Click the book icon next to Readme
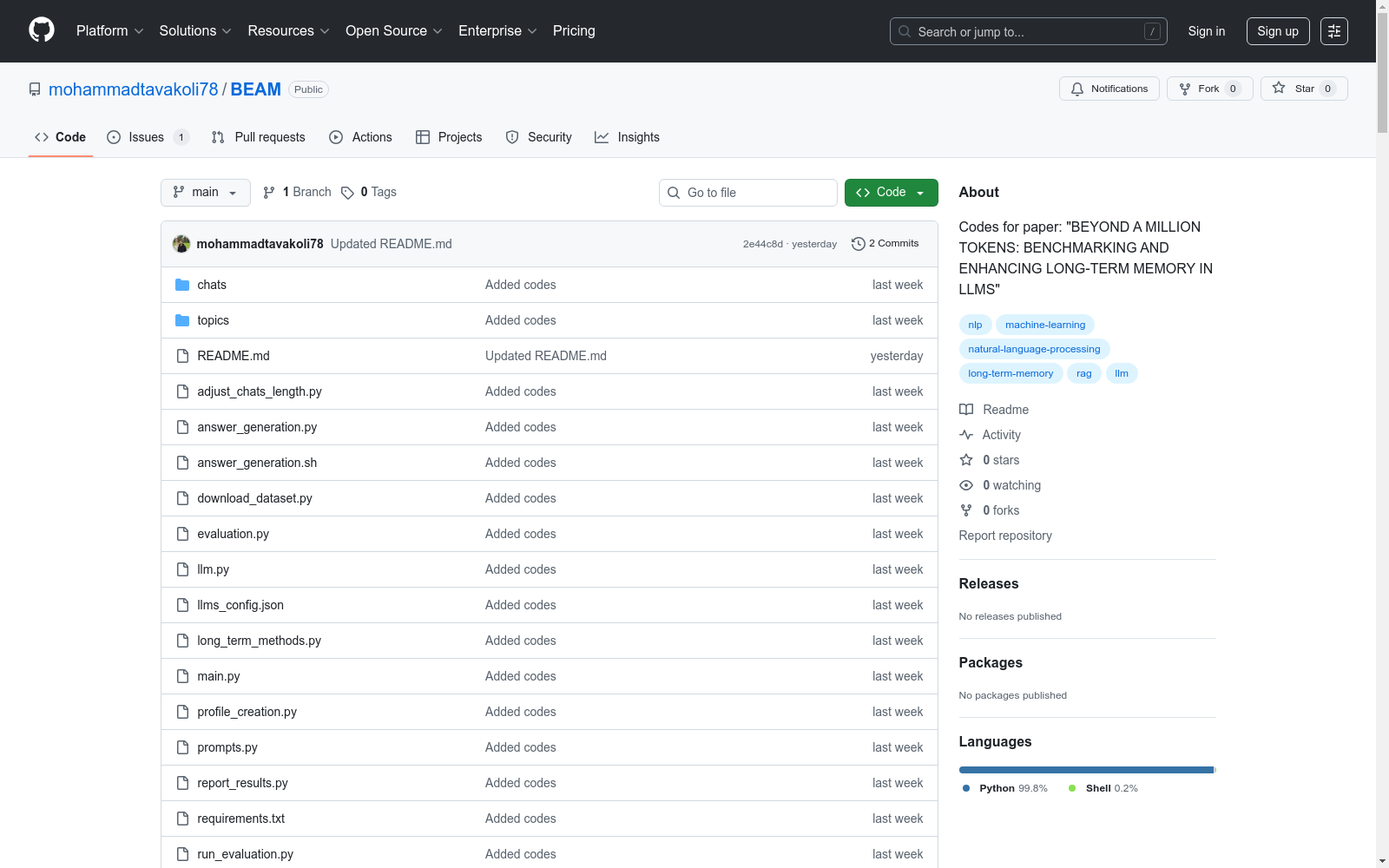The image size is (1389, 868). pos(966,410)
